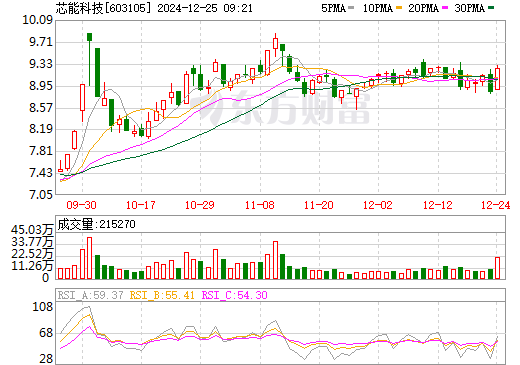The width and height of the screenshot is (520, 365).
Task: Click the 12-24 date axis label
Action: [496, 205]
